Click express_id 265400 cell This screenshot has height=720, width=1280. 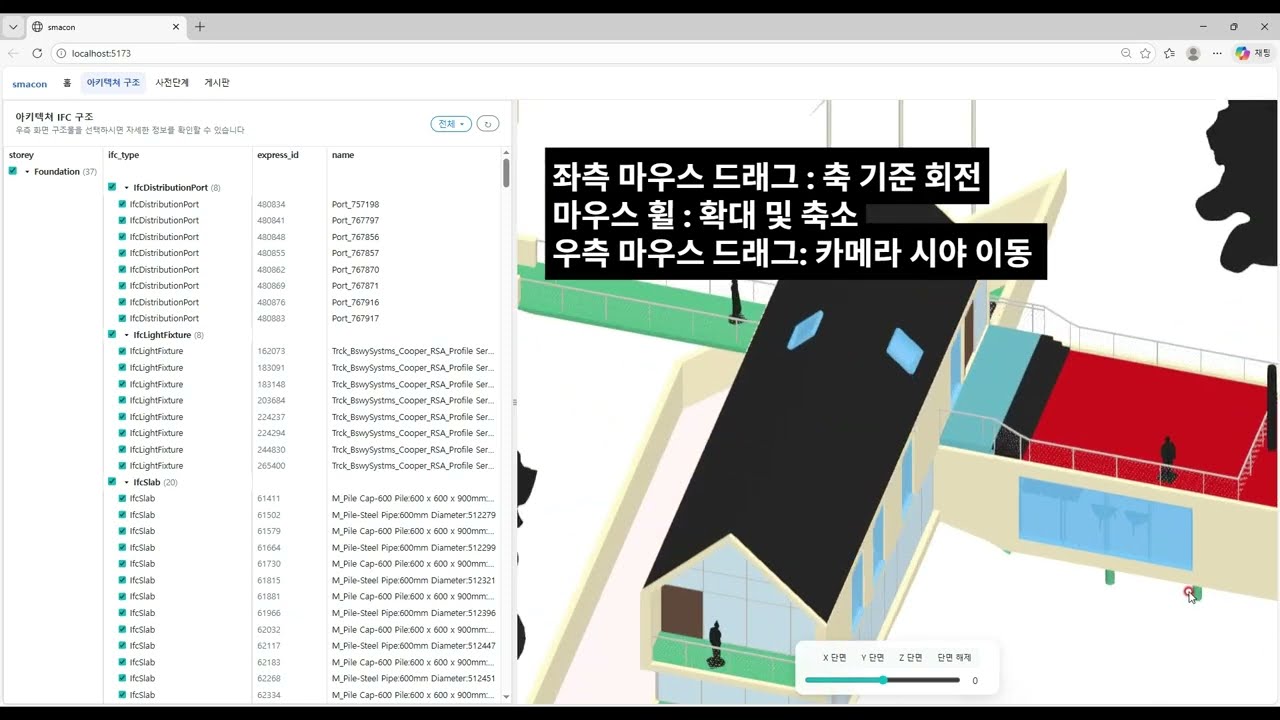(x=271, y=466)
